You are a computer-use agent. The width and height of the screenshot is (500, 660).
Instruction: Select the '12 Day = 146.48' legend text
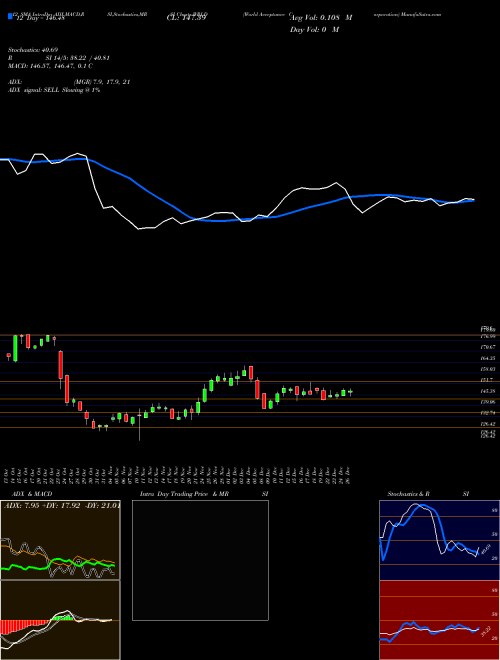tap(40, 18)
